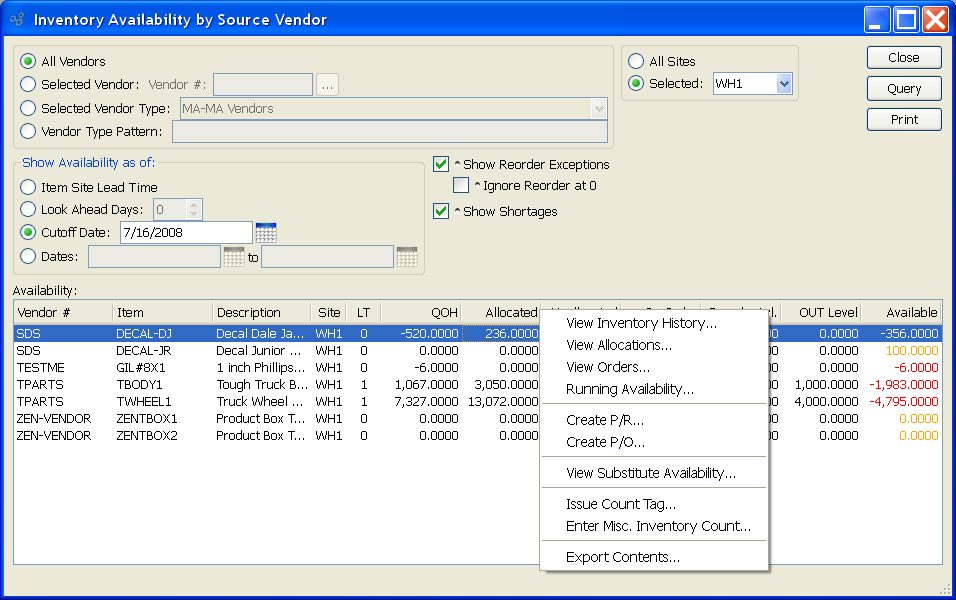Image resolution: width=956 pixels, height=600 pixels.
Task: Minimize the Inventory Availability window
Action: click(877, 19)
